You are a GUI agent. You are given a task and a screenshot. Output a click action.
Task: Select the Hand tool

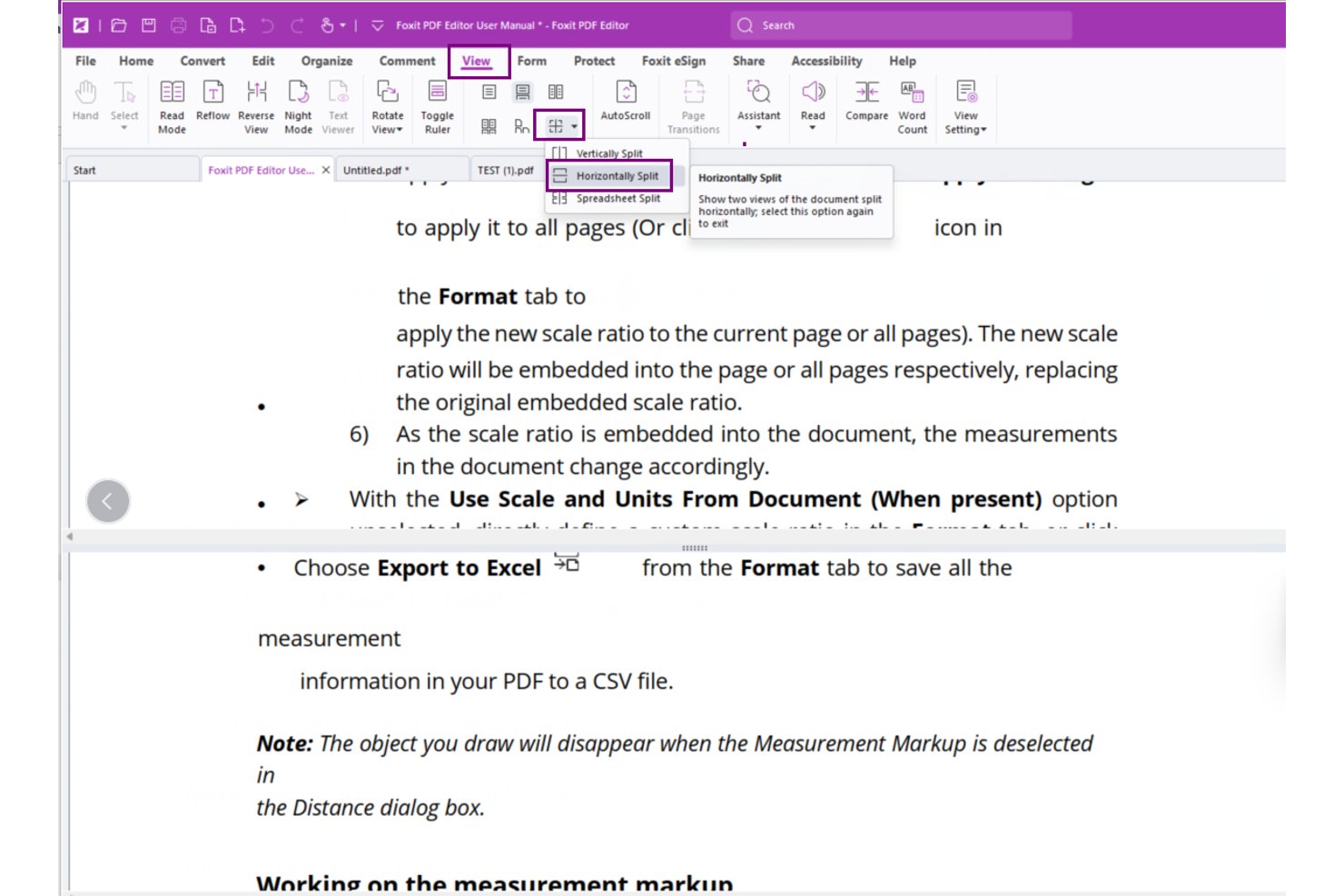[85, 101]
